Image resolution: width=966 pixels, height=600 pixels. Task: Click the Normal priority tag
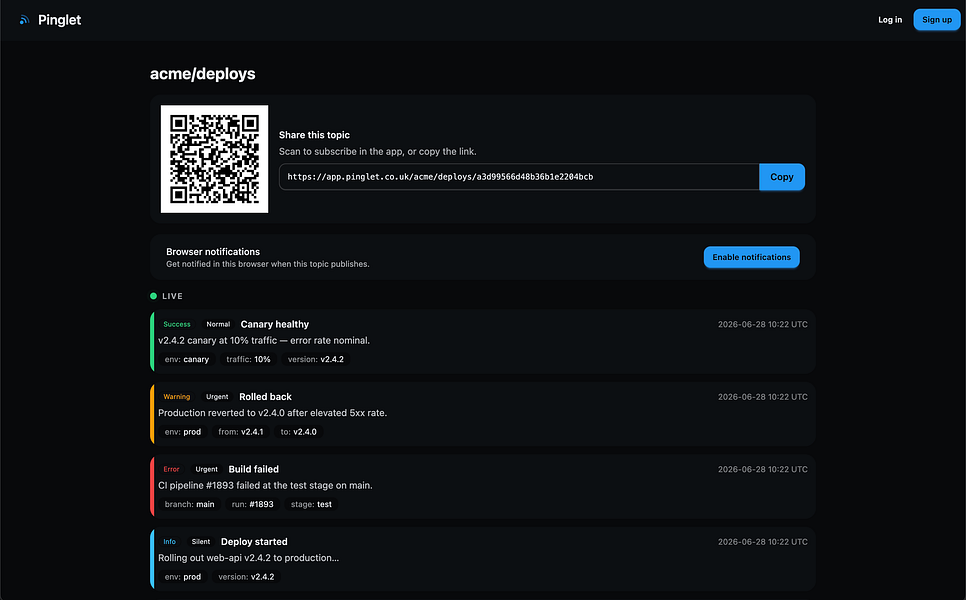[218, 324]
